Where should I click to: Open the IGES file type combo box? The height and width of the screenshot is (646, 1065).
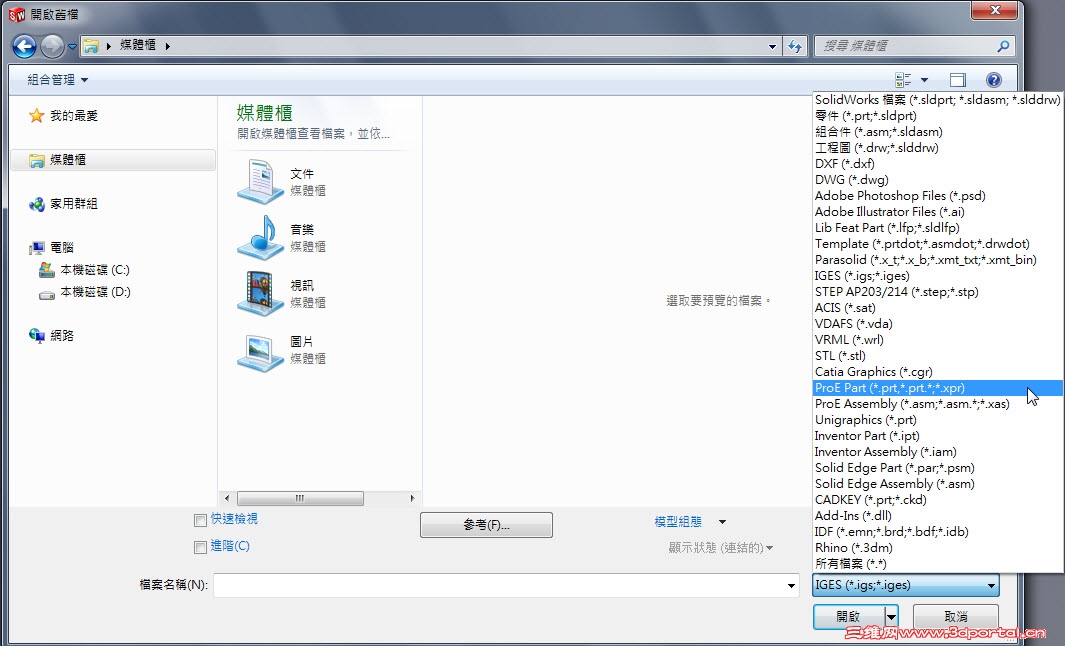(x=906, y=585)
